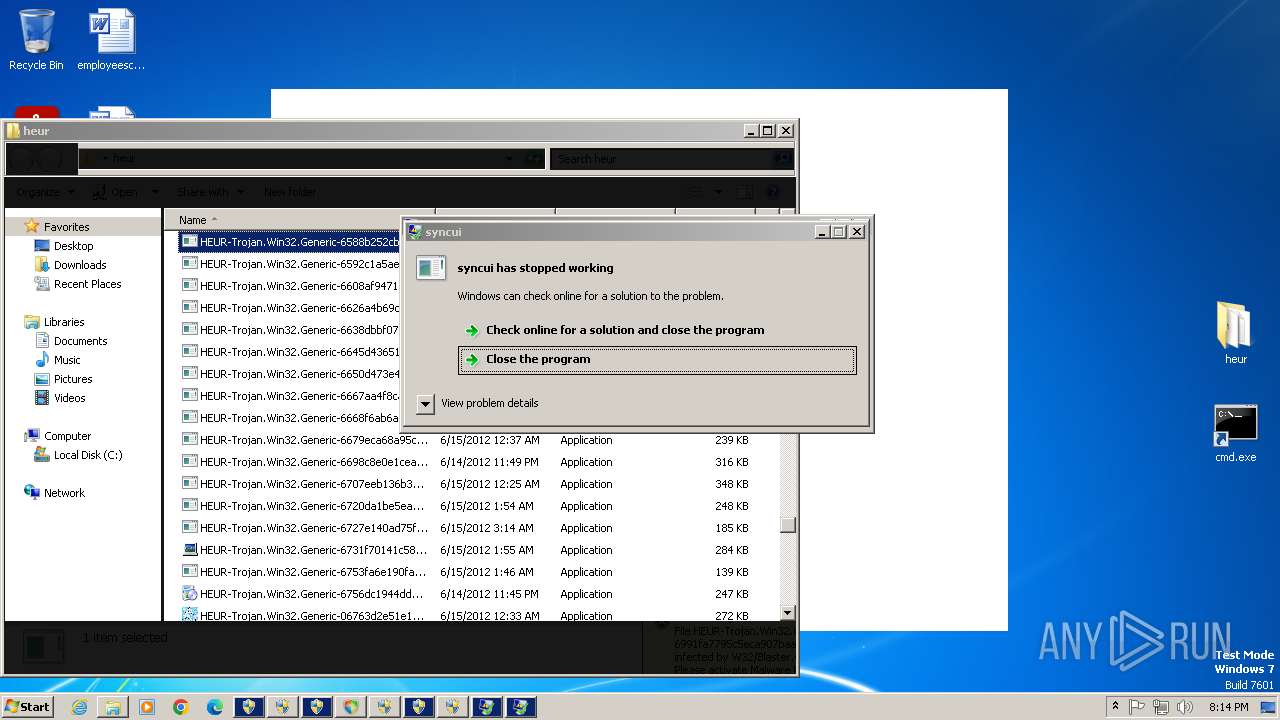Image resolution: width=1280 pixels, height=720 pixels.
Task: Open Recycle Bin on desktop
Action: coord(36,40)
